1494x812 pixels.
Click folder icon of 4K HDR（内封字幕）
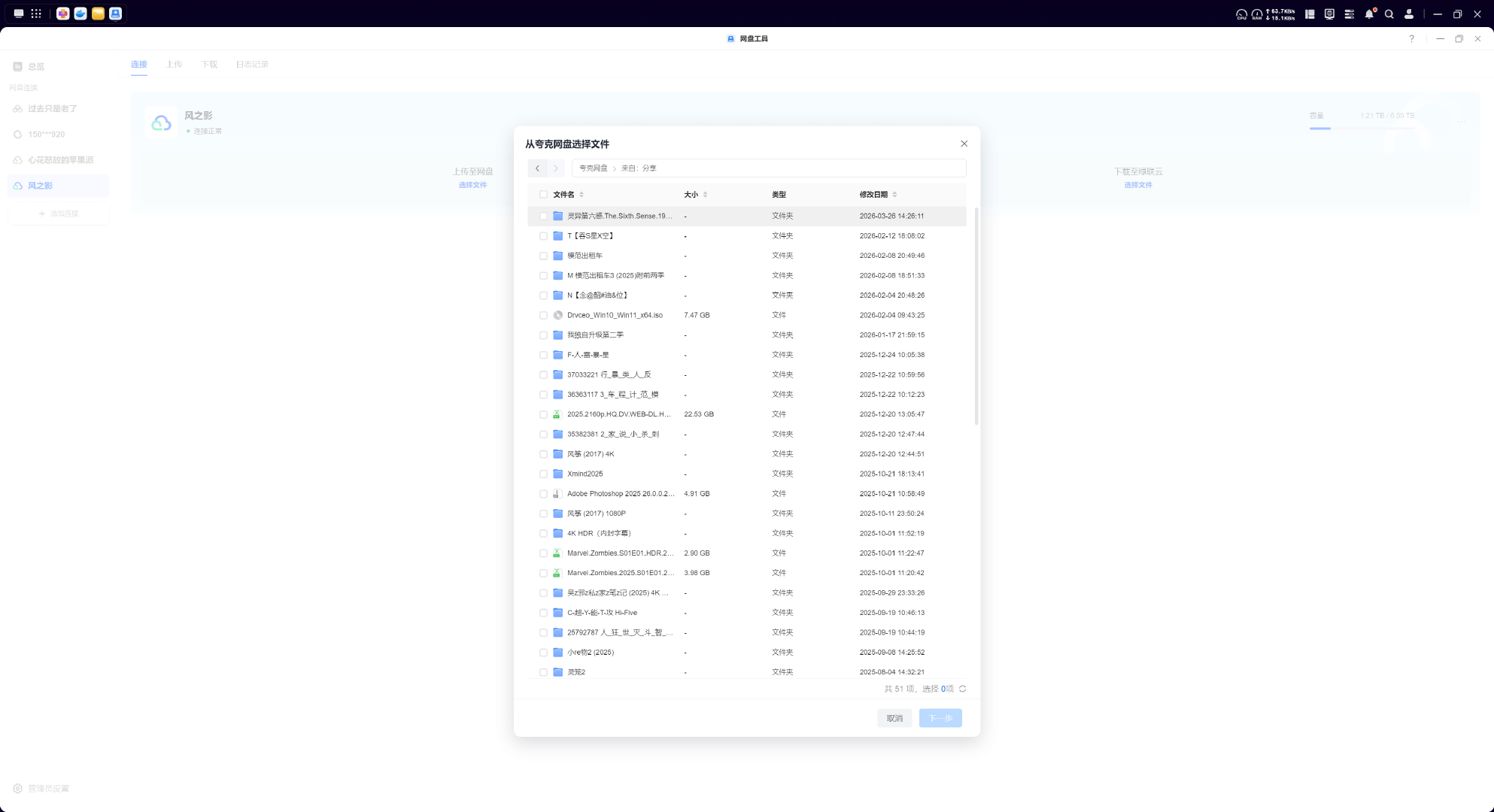[x=557, y=533]
